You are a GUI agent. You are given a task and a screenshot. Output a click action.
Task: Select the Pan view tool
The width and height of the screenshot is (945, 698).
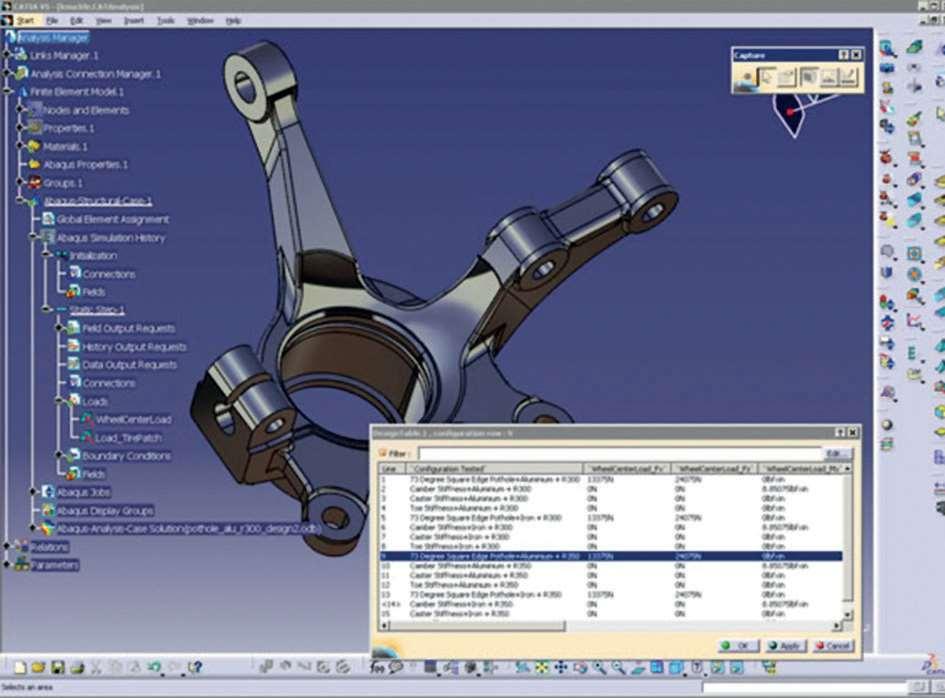click(561, 667)
